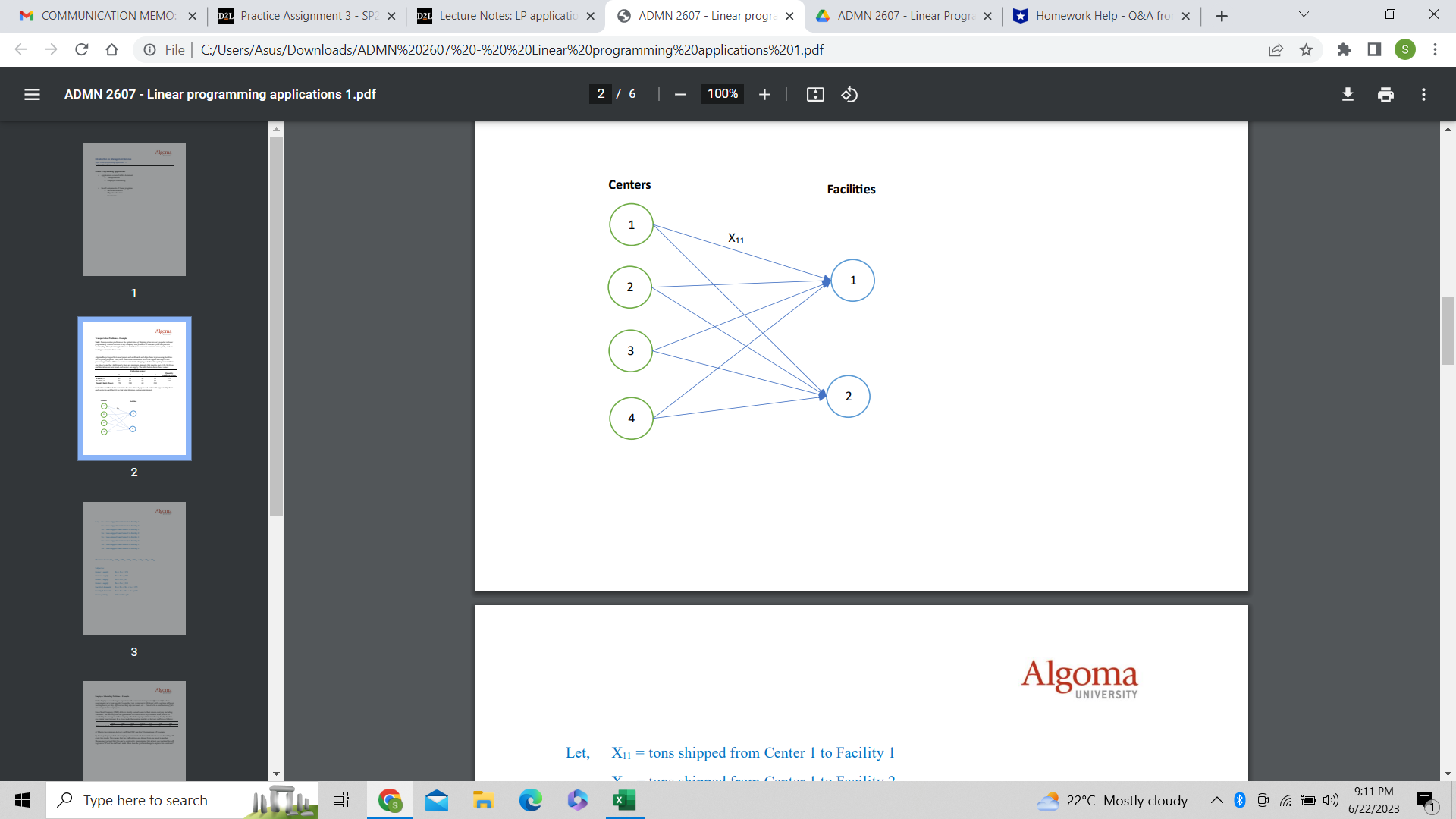
Task: Toggle the PDF thumbnail sidebar menu
Action: [33, 94]
